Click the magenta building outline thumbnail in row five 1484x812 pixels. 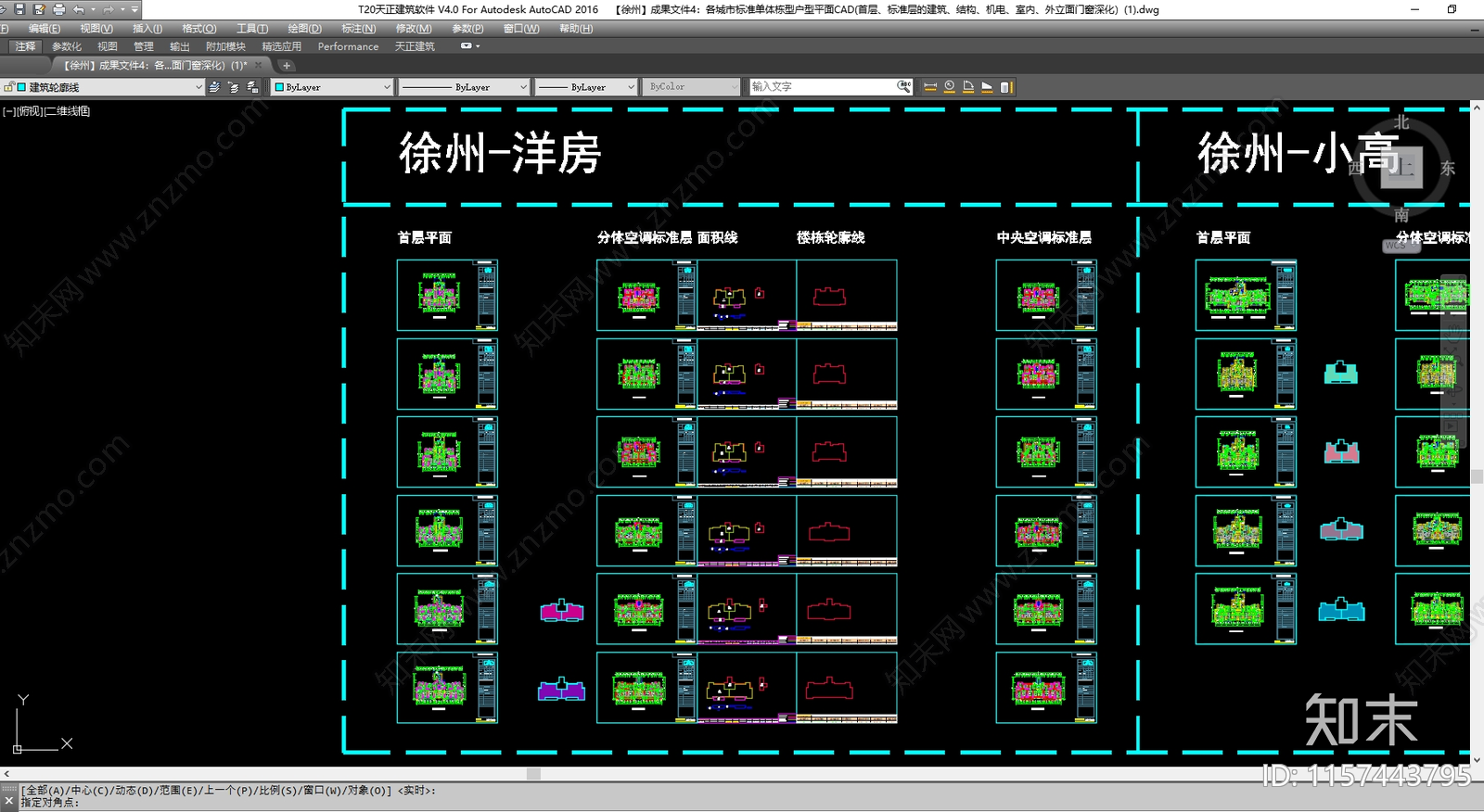click(562, 611)
